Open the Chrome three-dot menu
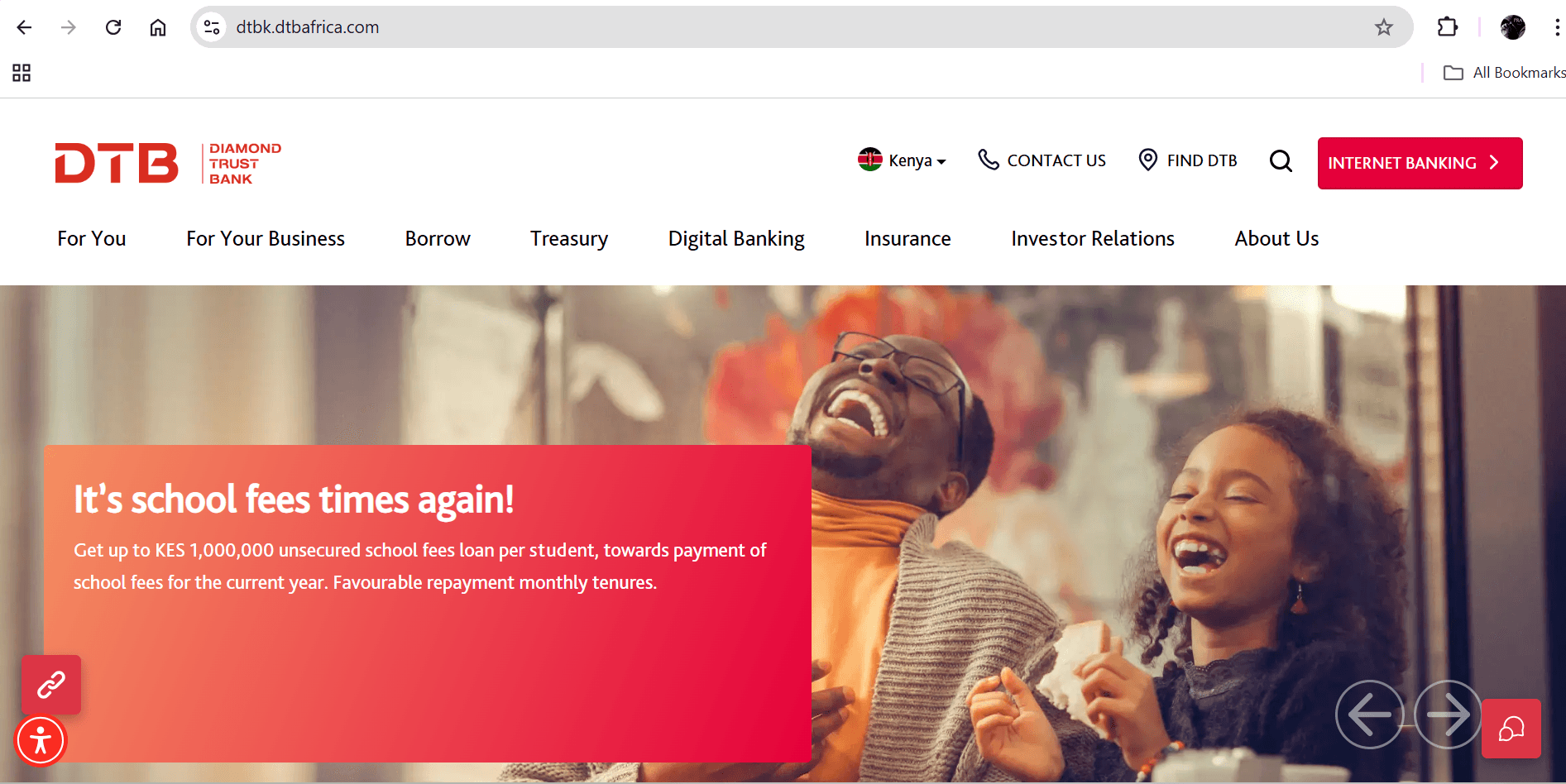The height and width of the screenshot is (784, 1566). coord(1556,27)
